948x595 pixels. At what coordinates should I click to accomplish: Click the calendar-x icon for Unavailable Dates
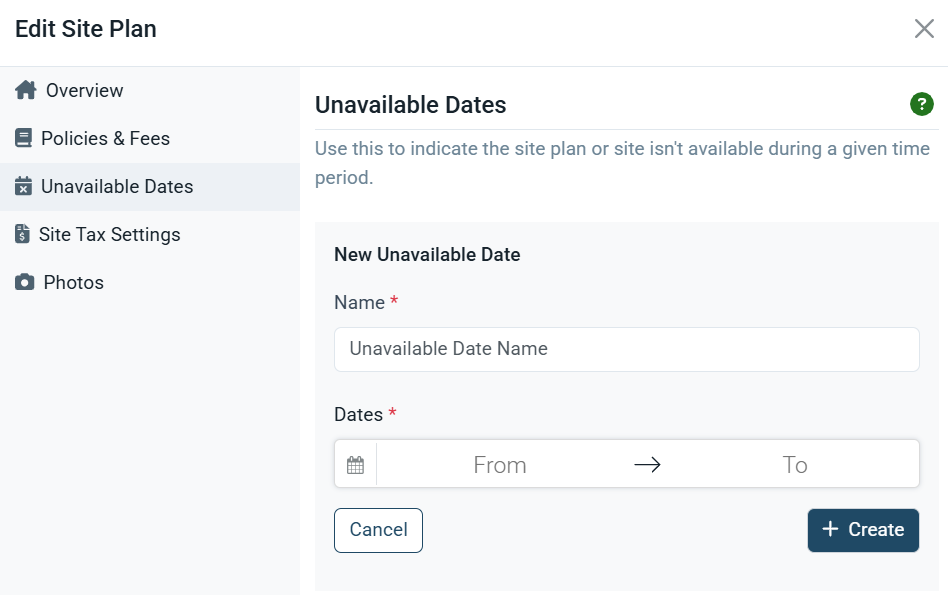[x=23, y=186]
